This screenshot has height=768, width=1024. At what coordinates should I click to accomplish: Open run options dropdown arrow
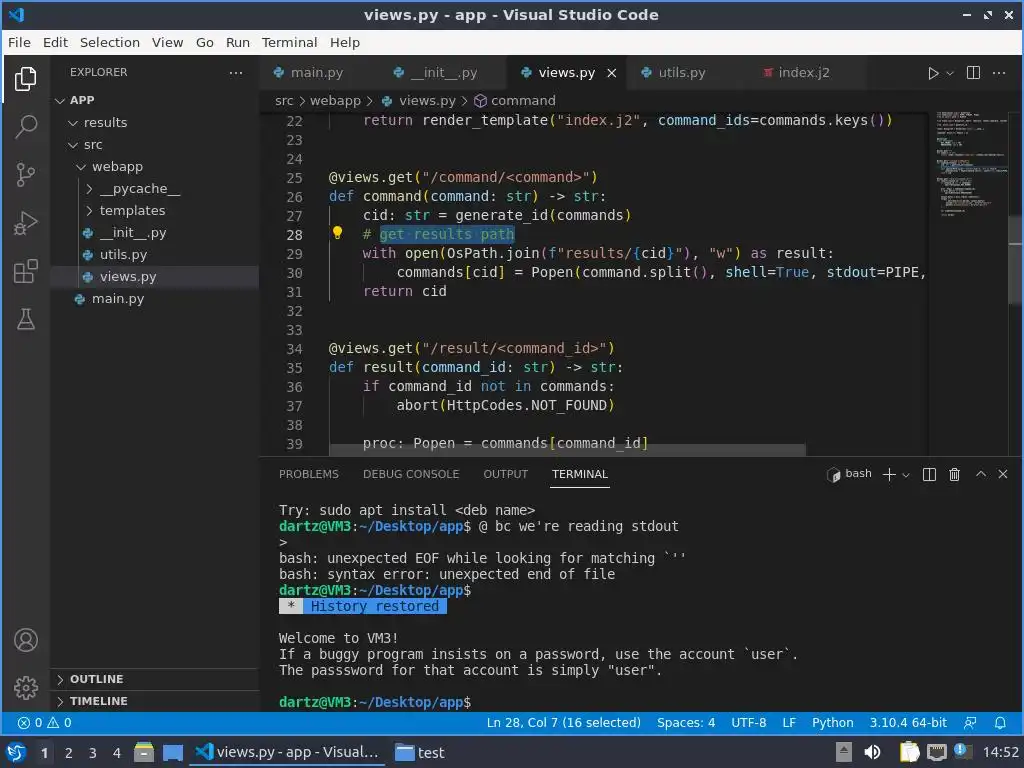click(x=950, y=73)
